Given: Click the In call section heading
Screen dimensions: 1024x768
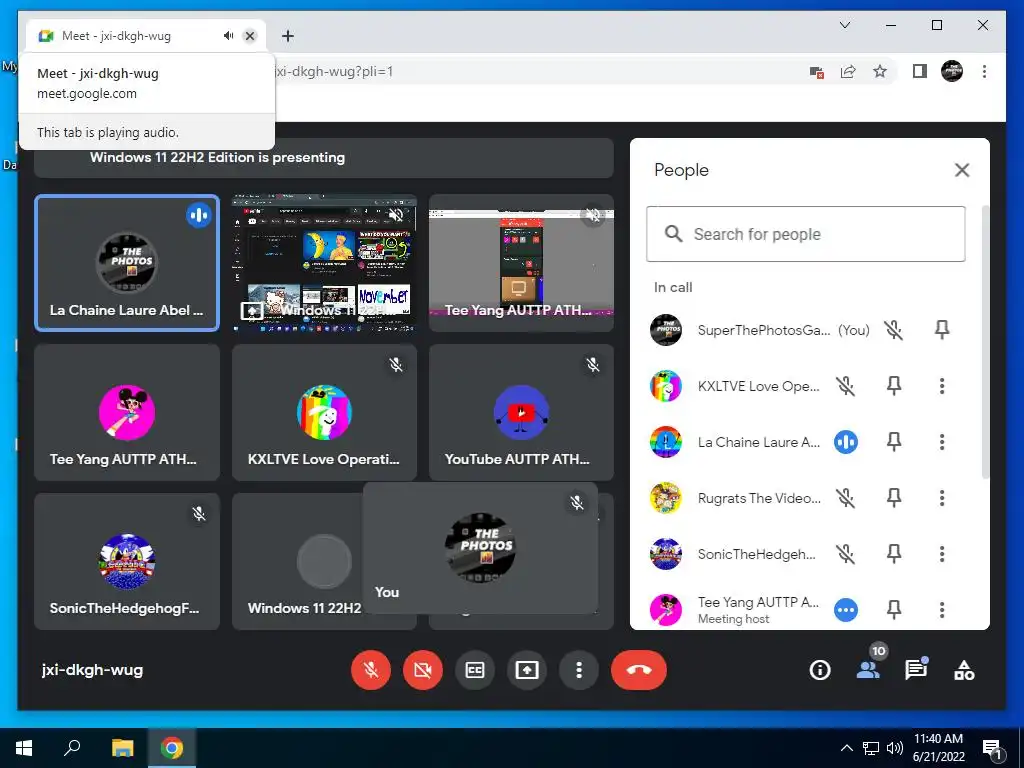Looking at the screenshot, I should pyautogui.click(x=673, y=287).
